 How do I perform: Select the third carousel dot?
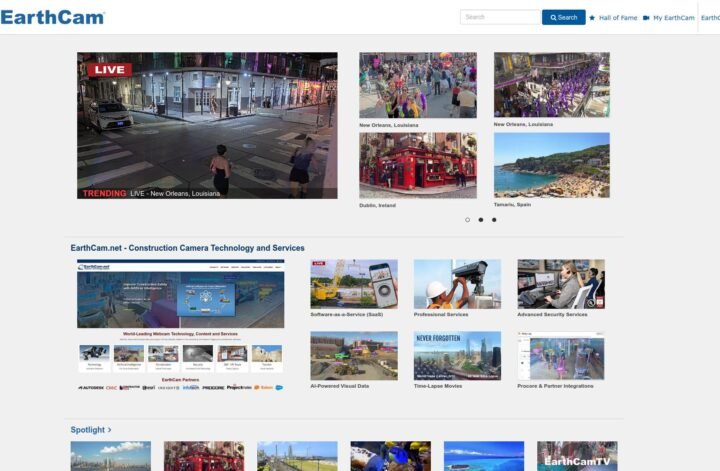[494, 220]
